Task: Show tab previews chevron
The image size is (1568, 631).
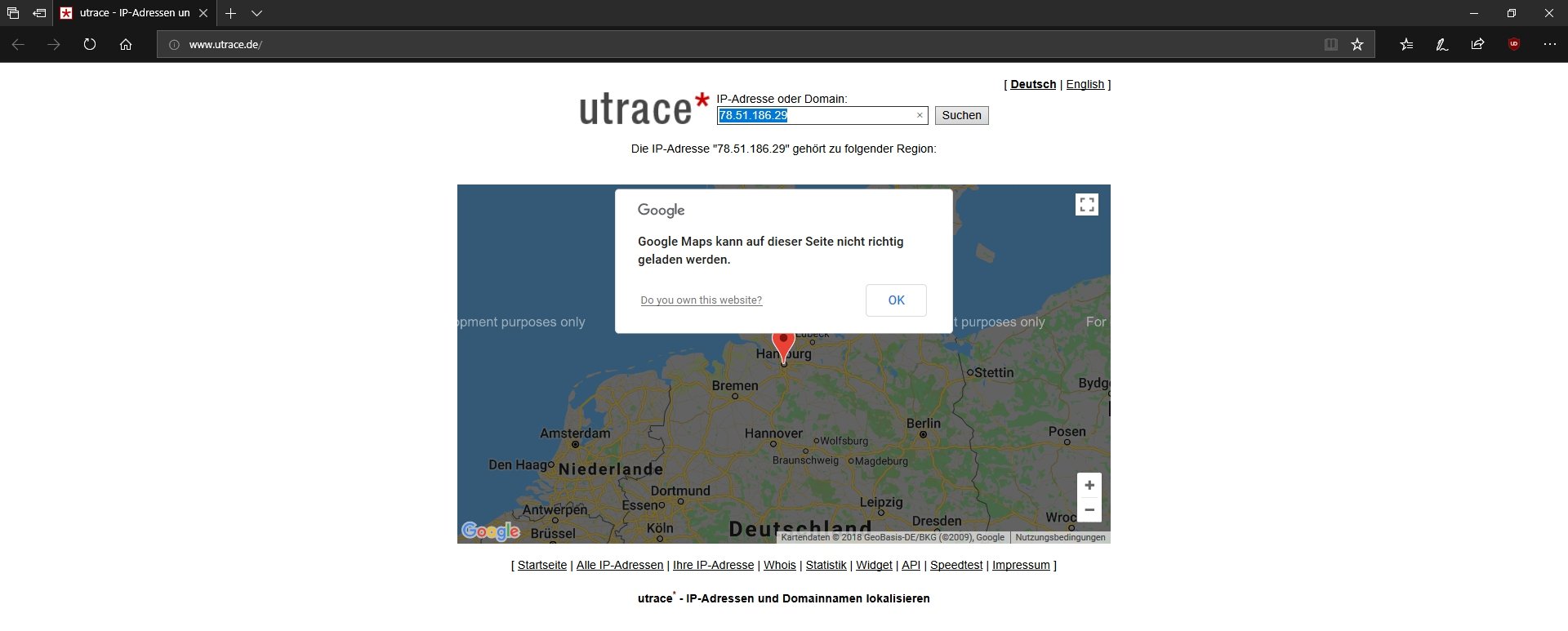Action: pyautogui.click(x=256, y=13)
